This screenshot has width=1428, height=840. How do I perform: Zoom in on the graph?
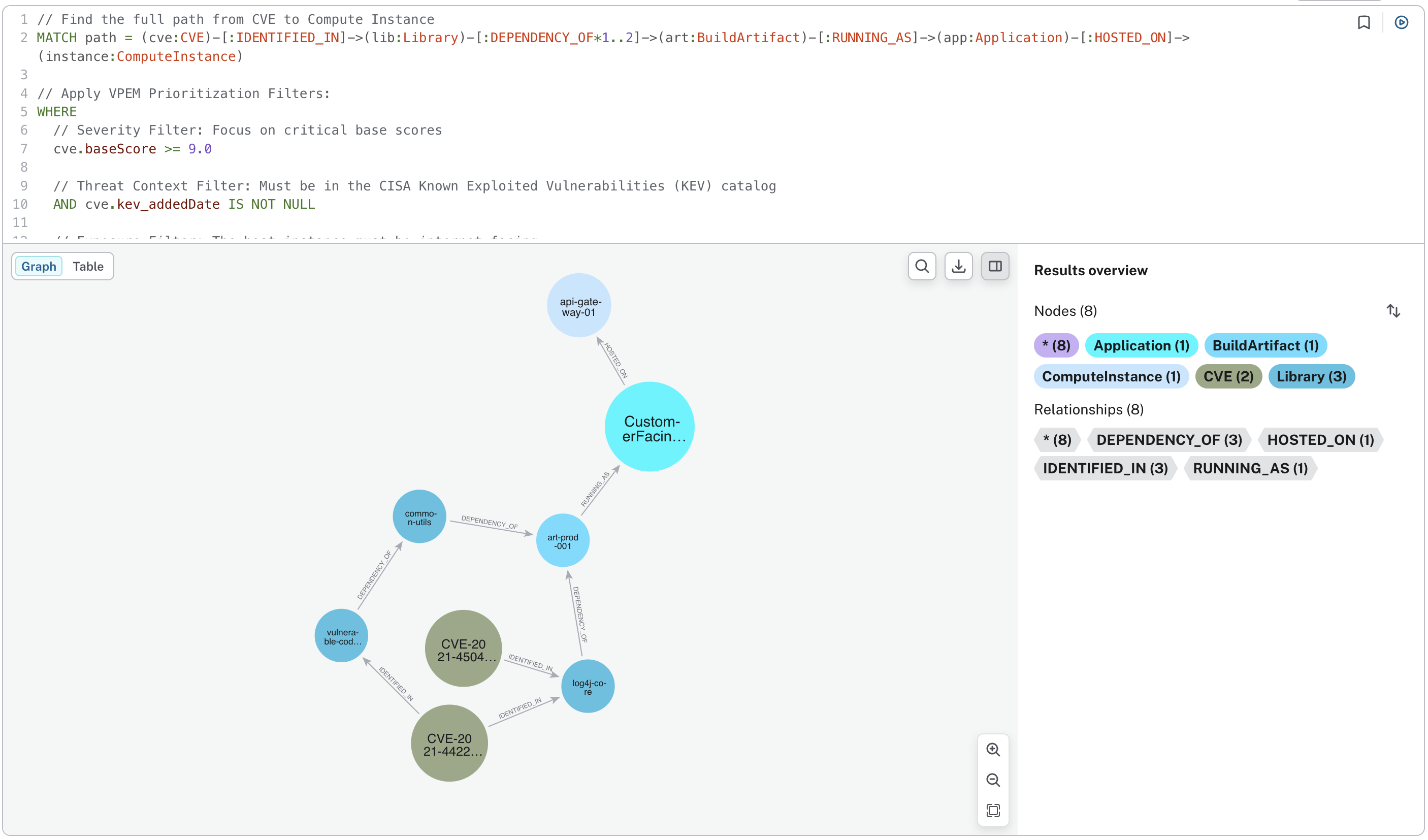click(993, 749)
